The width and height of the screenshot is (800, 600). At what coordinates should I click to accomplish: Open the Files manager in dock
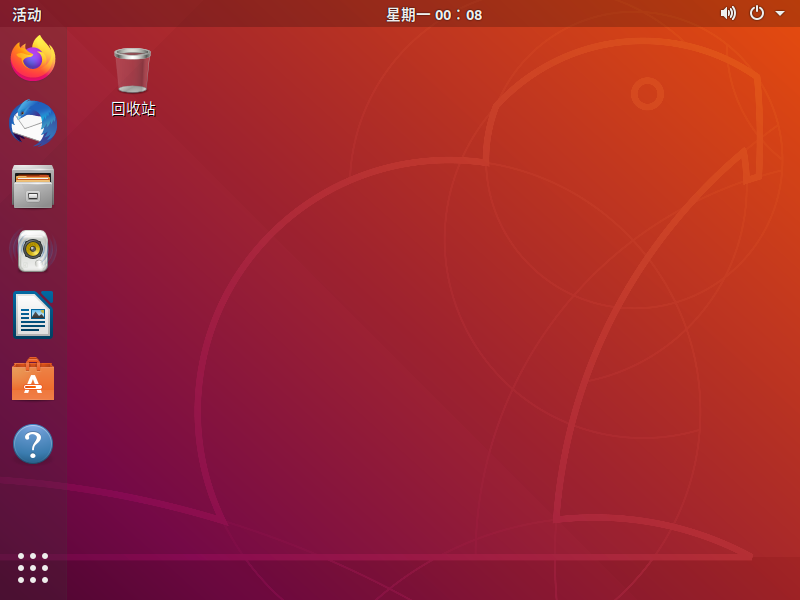click(x=33, y=187)
